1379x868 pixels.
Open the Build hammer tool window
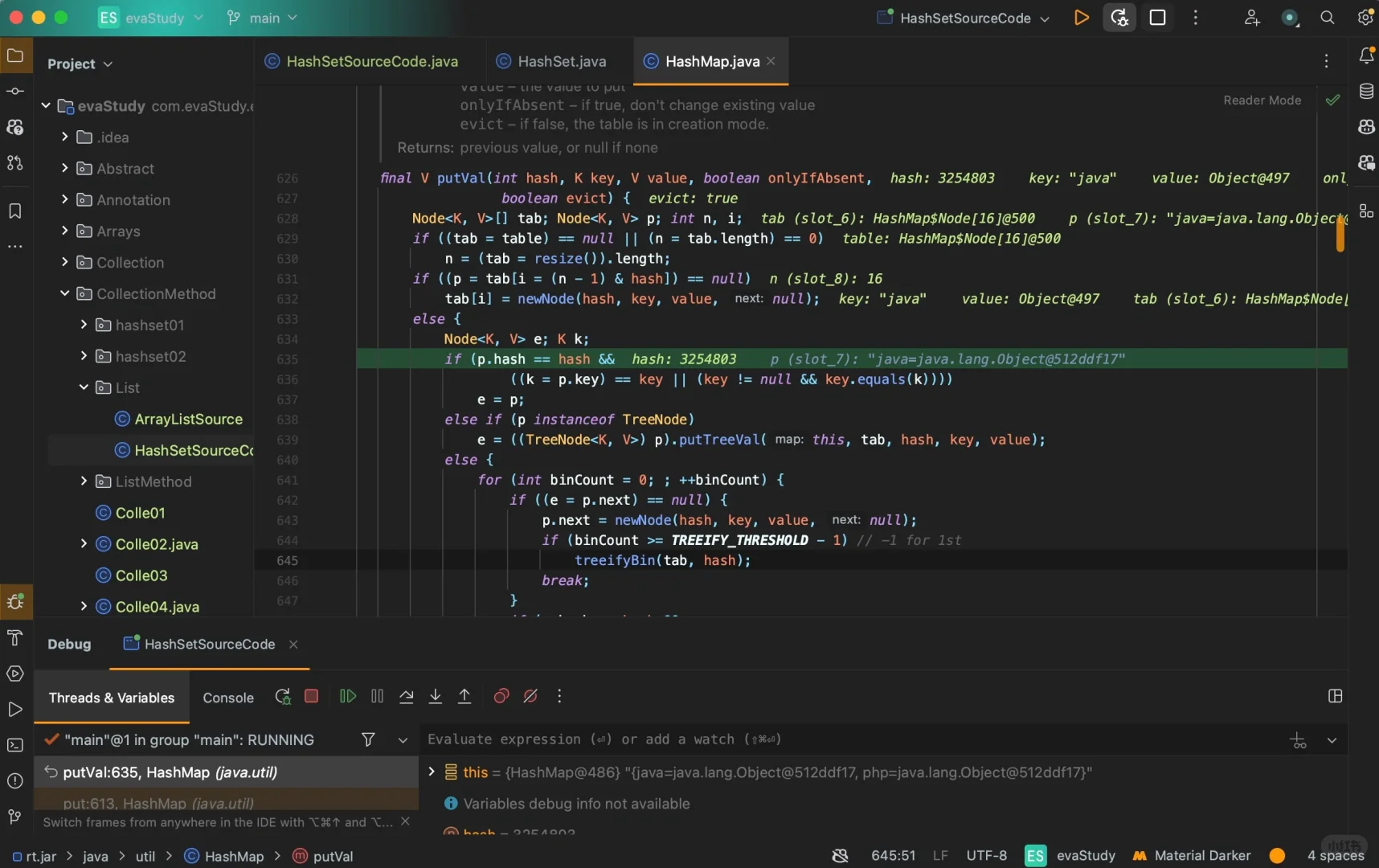pos(15,638)
